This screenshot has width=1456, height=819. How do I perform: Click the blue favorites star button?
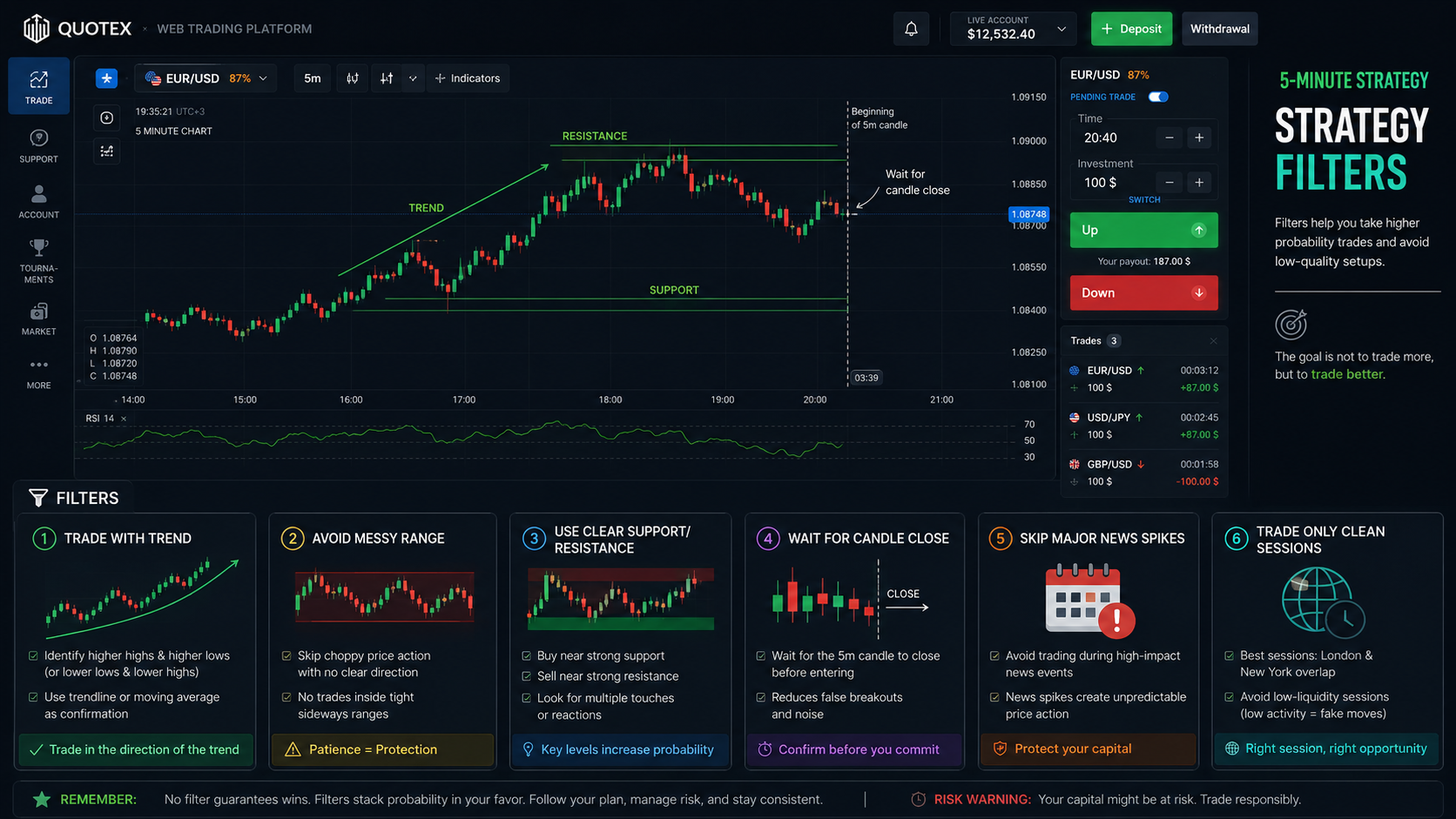[x=106, y=78]
